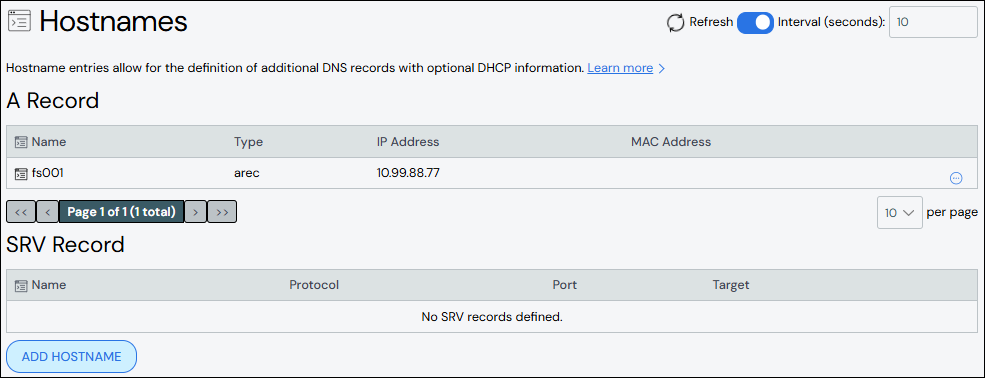Toggle the auto Refresh switch off
985x378 pixels.
(x=755, y=23)
